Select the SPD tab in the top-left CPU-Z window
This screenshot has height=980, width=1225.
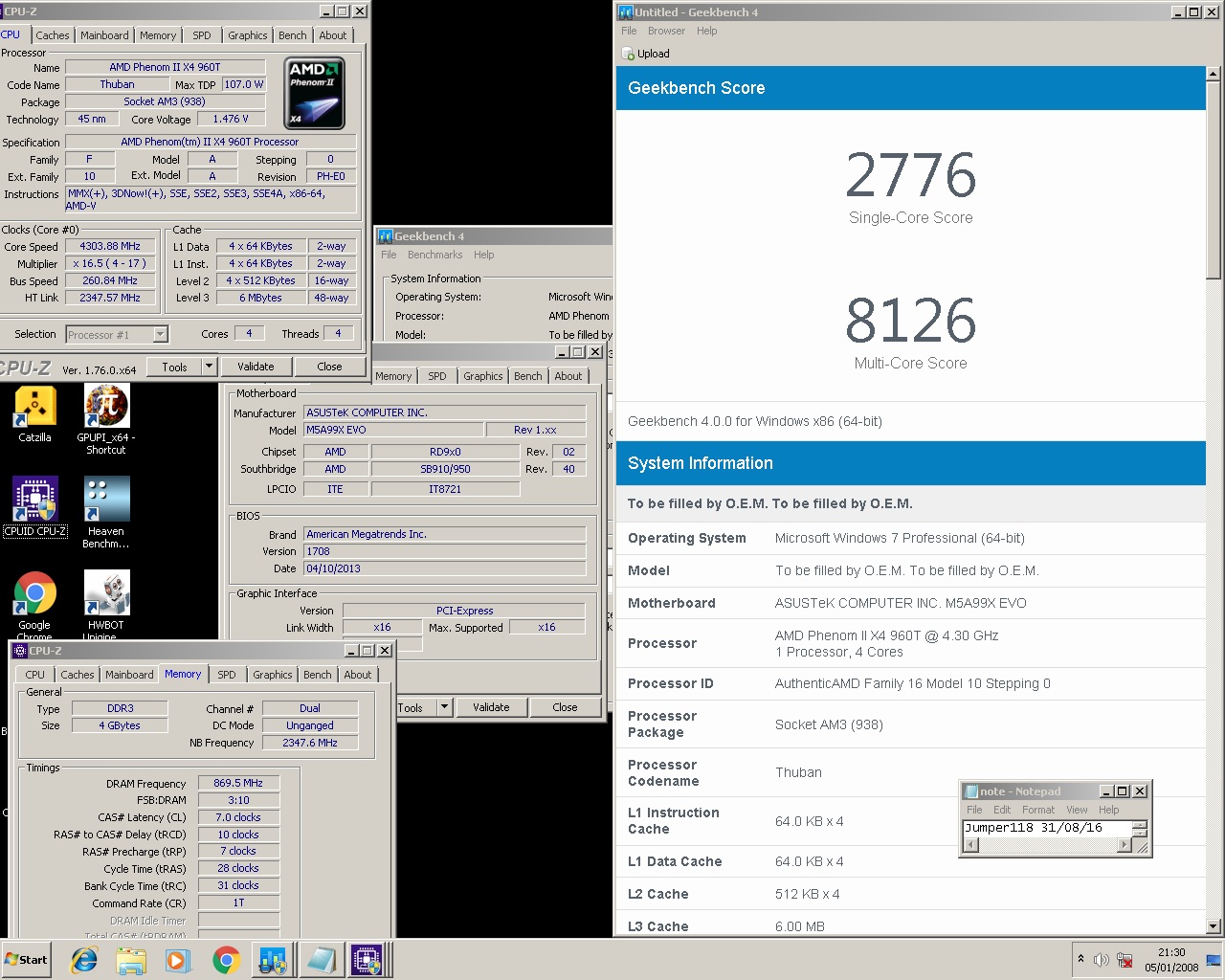pyautogui.click(x=202, y=35)
